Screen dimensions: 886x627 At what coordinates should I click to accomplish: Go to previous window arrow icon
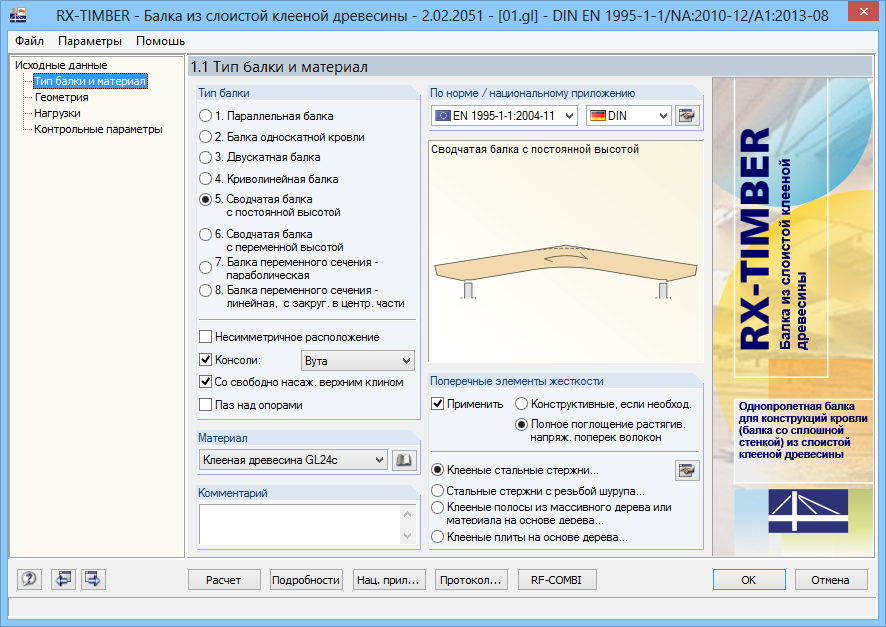pos(63,579)
